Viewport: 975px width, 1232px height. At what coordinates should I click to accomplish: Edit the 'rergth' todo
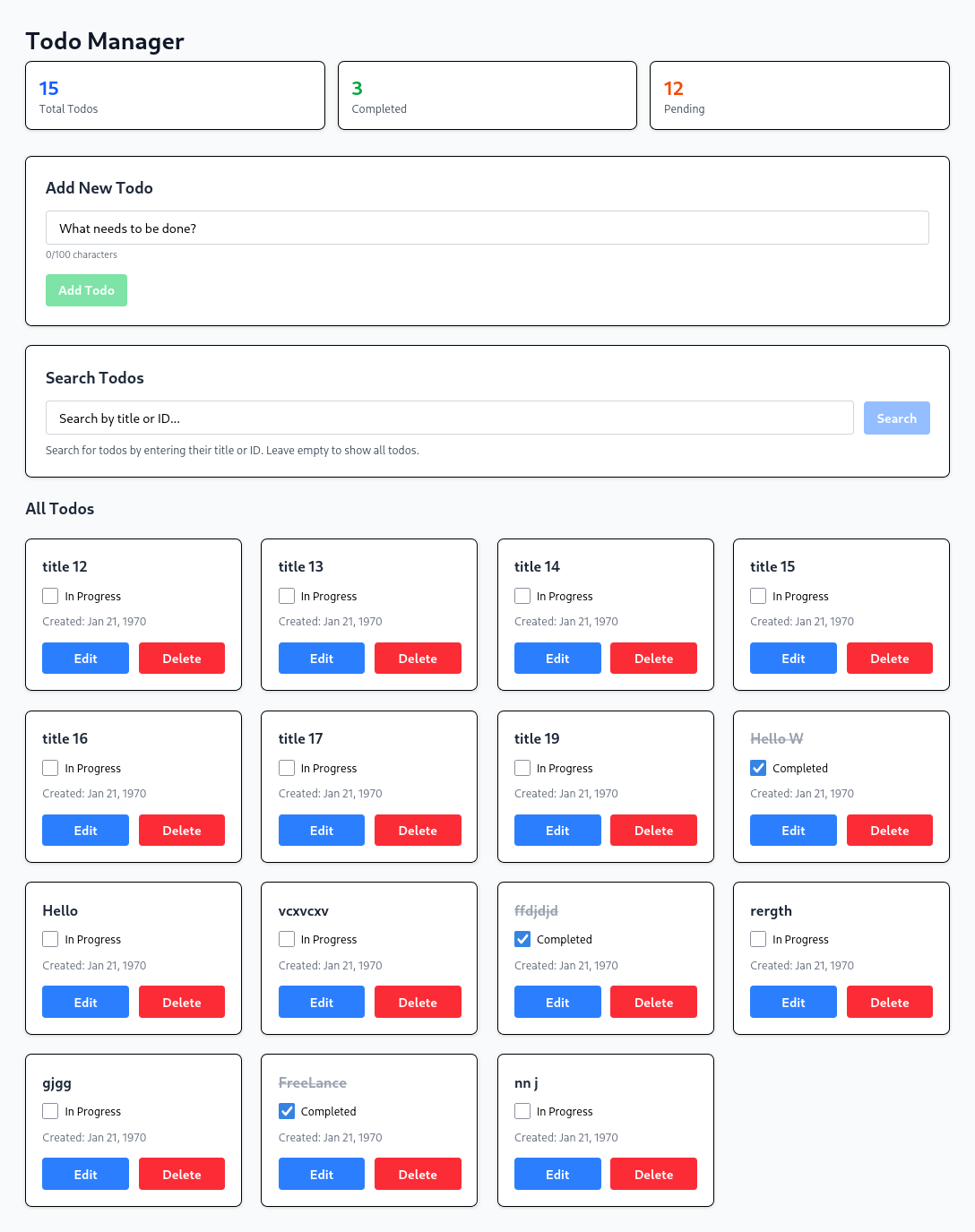point(793,1002)
